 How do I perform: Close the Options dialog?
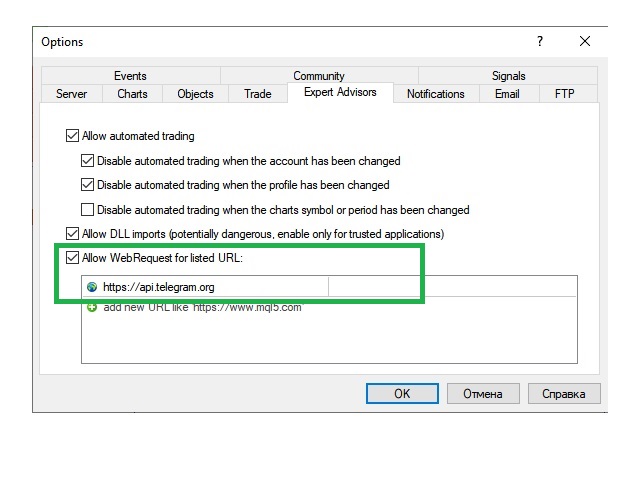pos(584,41)
